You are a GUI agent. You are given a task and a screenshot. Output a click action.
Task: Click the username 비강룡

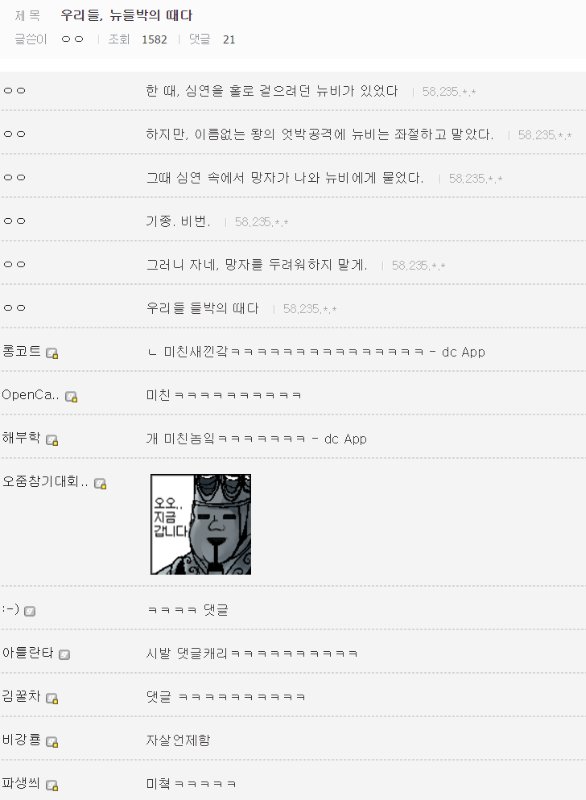[21, 739]
